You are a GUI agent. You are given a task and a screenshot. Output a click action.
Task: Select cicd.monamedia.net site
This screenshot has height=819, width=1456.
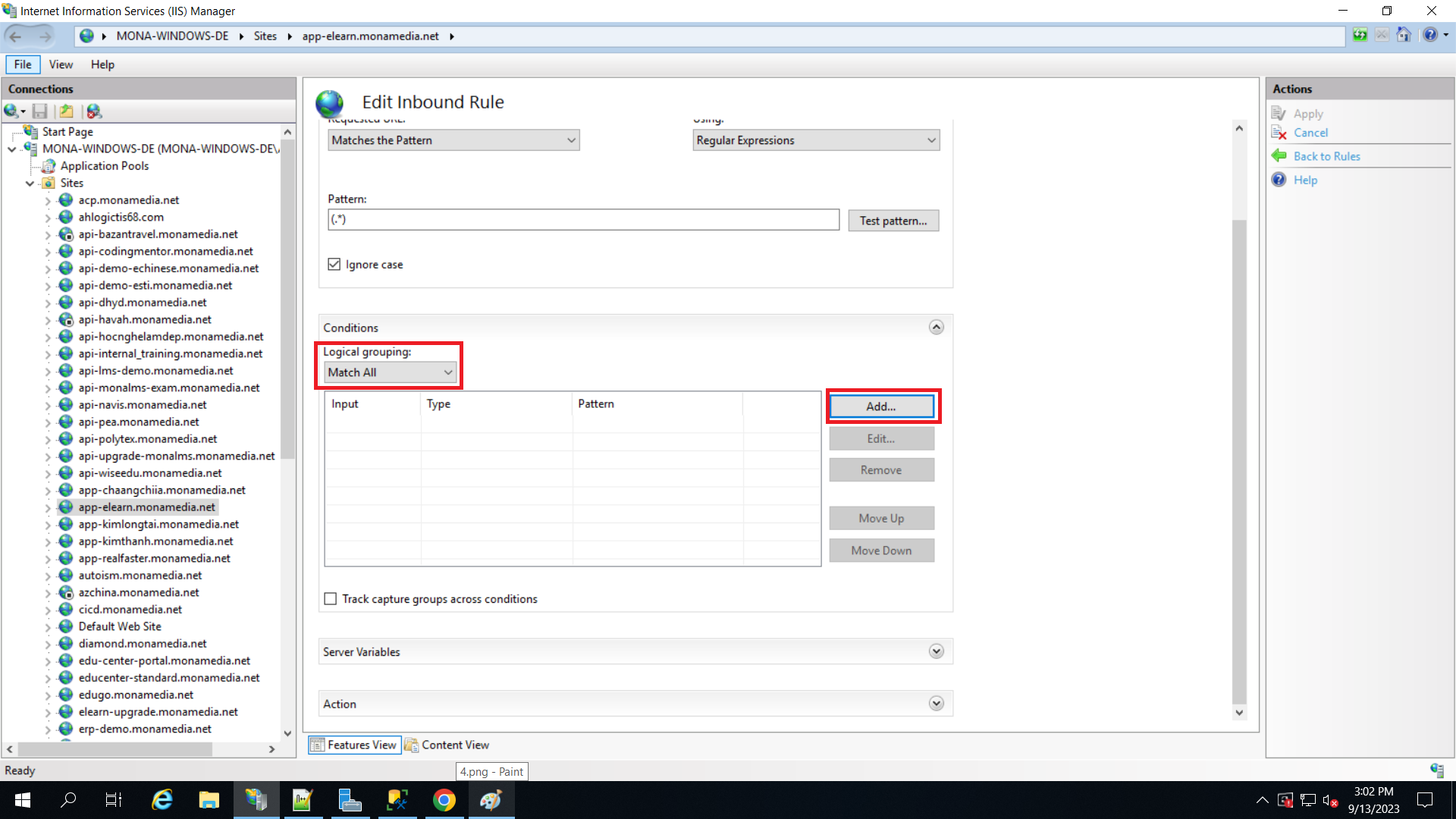pyautogui.click(x=130, y=610)
